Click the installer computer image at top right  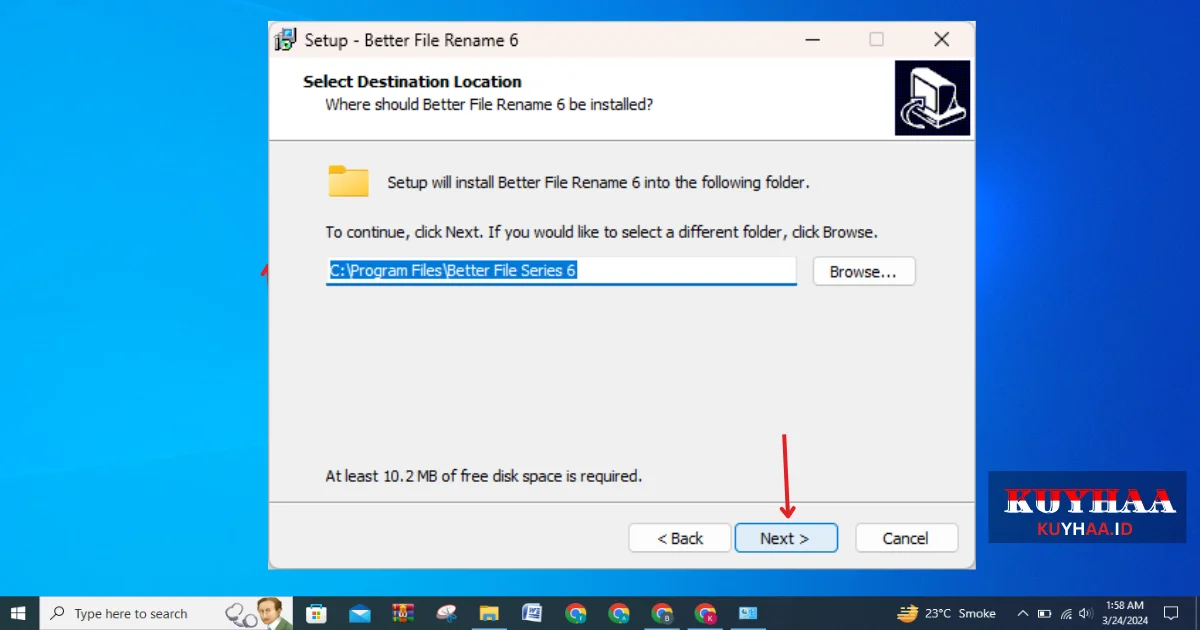tap(932, 98)
